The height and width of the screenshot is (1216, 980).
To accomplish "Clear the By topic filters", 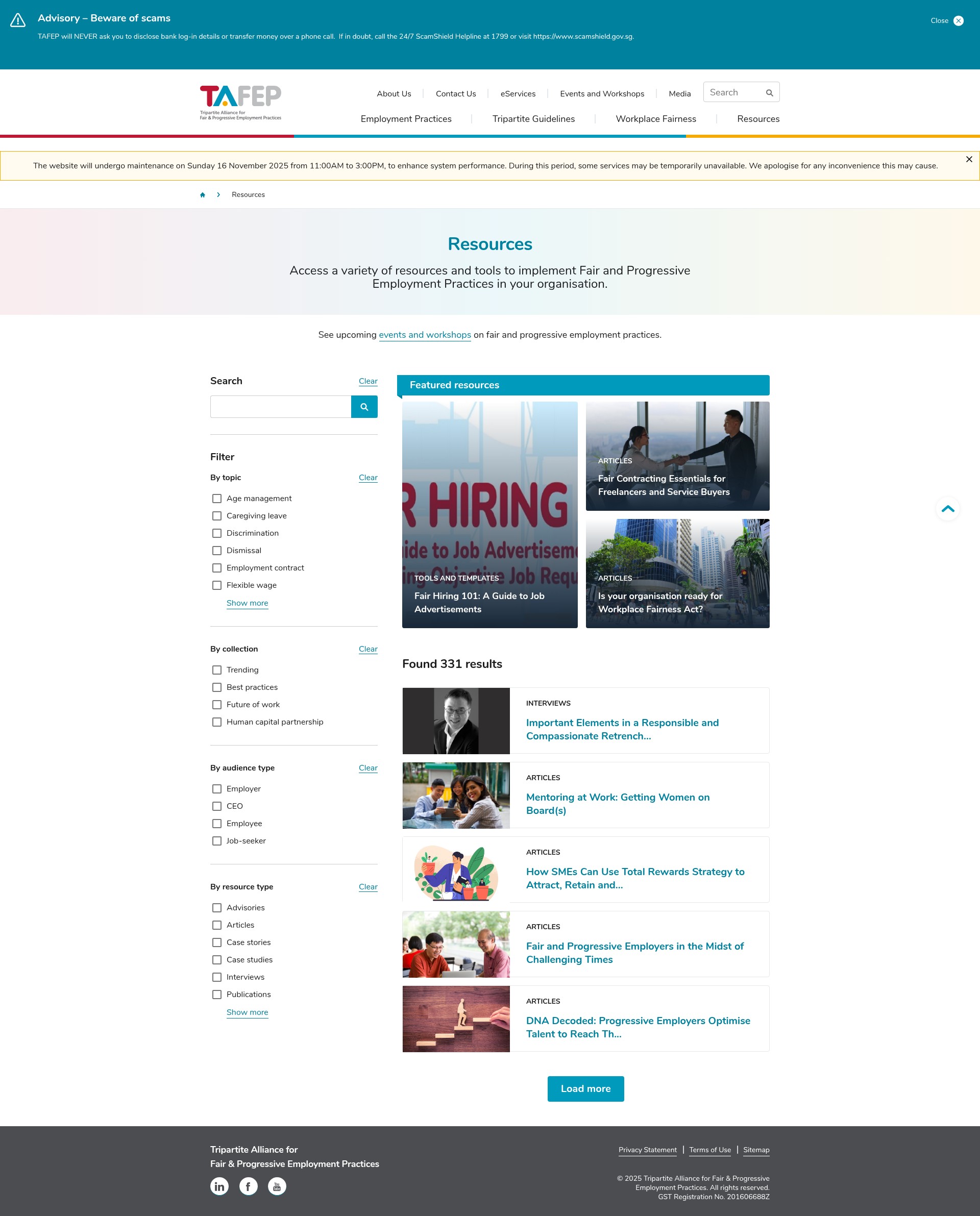I will 368,478.
